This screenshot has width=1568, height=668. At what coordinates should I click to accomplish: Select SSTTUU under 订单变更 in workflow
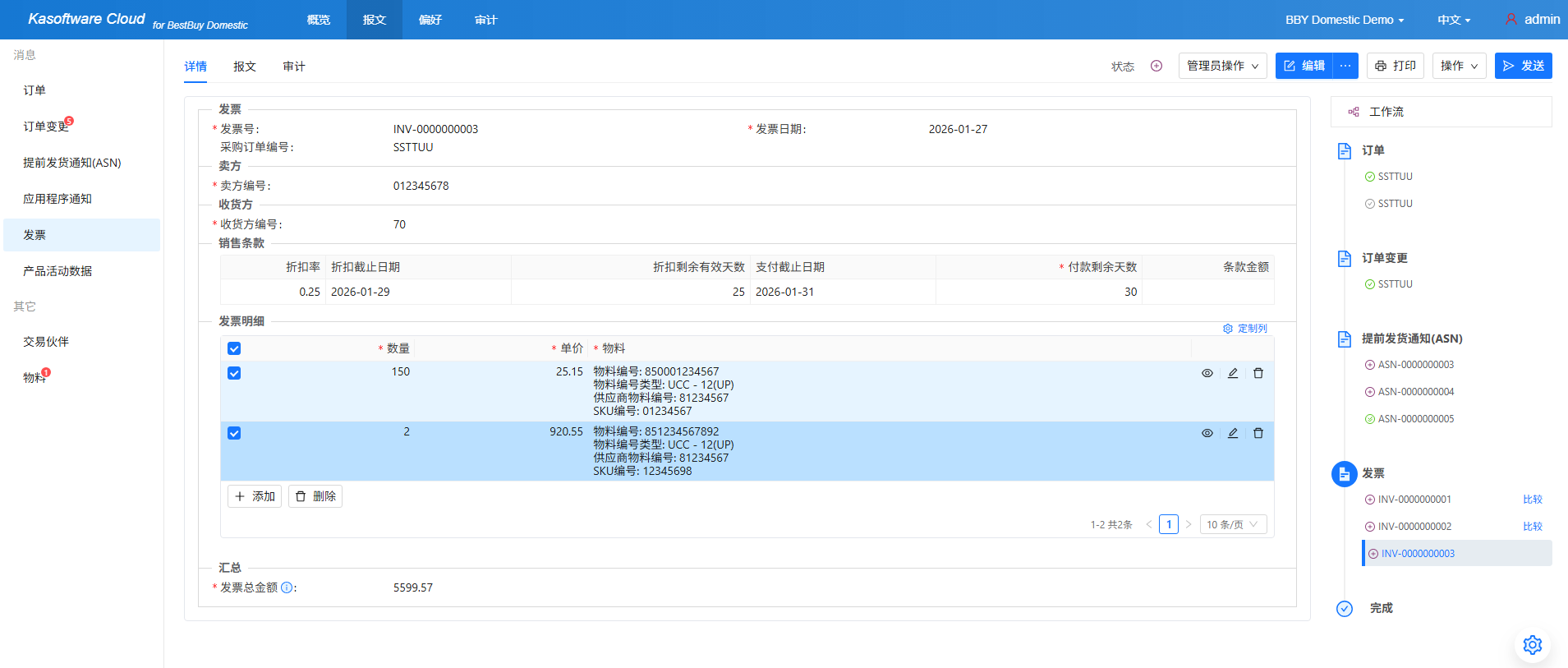pyautogui.click(x=1396, y=284)
